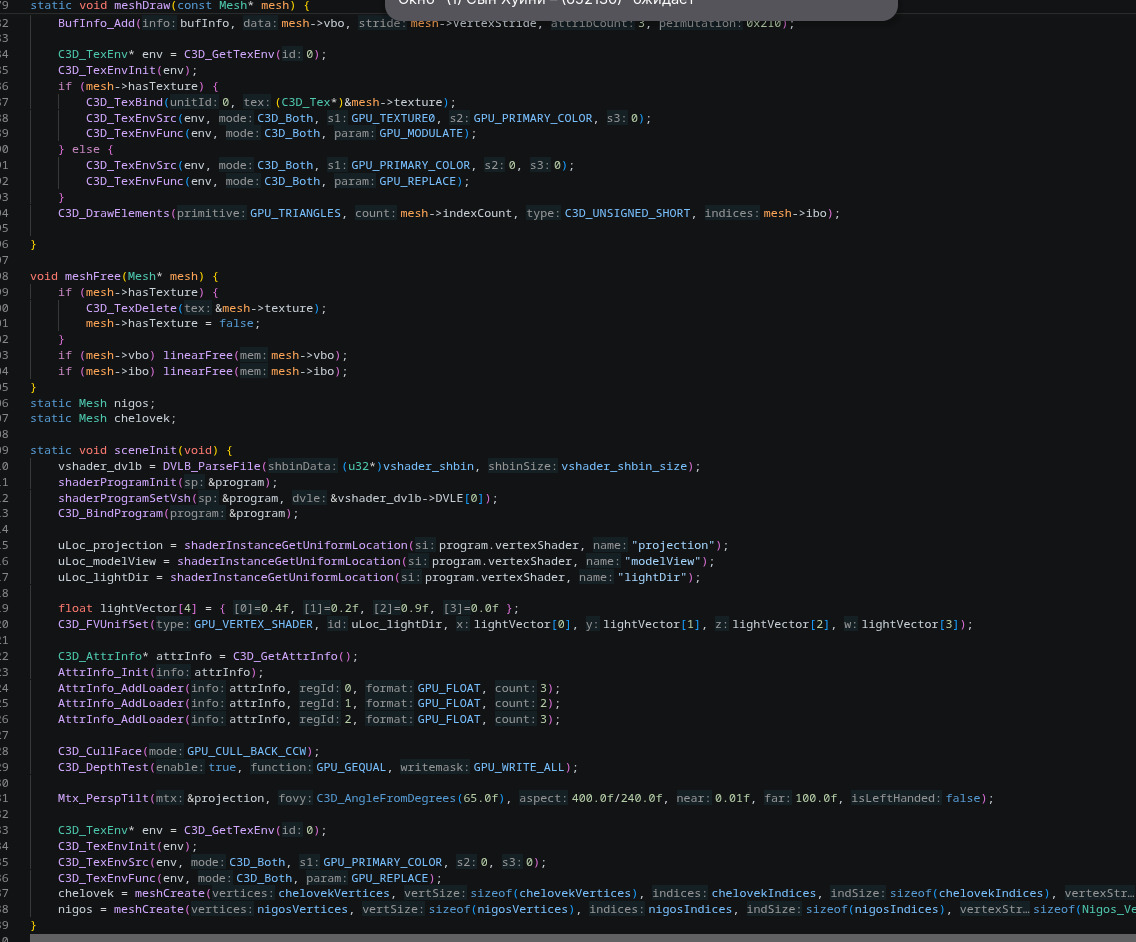Viewport: 1136px width, 942px height.
Task: Click AttrInfo_AddLoader on the regId 0 line
Action: pyautogui.click(x=121, y=688)
